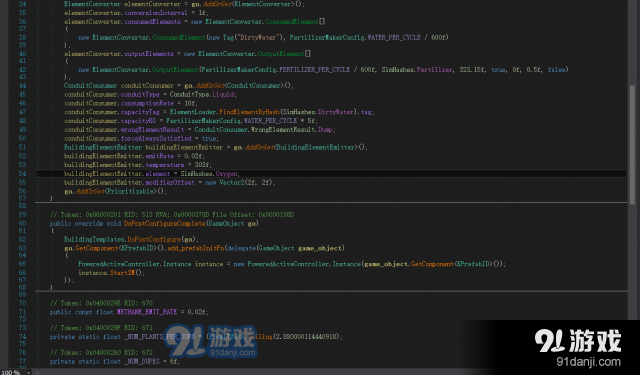Screen dimensions: 640x375
Task: Click 'emitRate' field on line 52
Action: tap(160, 156)
